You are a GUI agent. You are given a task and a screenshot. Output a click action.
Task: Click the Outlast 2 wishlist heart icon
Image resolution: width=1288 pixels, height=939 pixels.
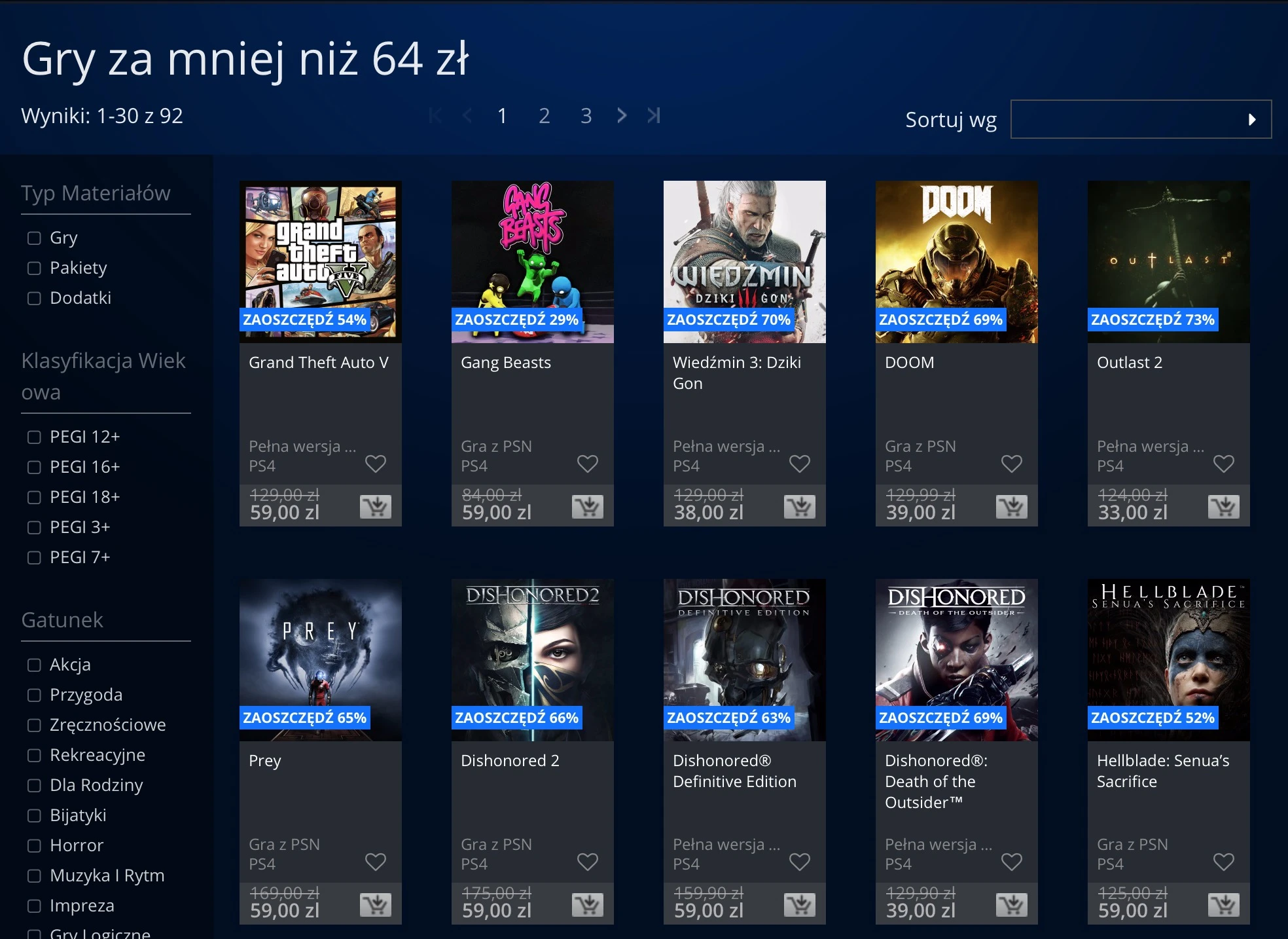pyautogui.click(x=1224, y=464)
